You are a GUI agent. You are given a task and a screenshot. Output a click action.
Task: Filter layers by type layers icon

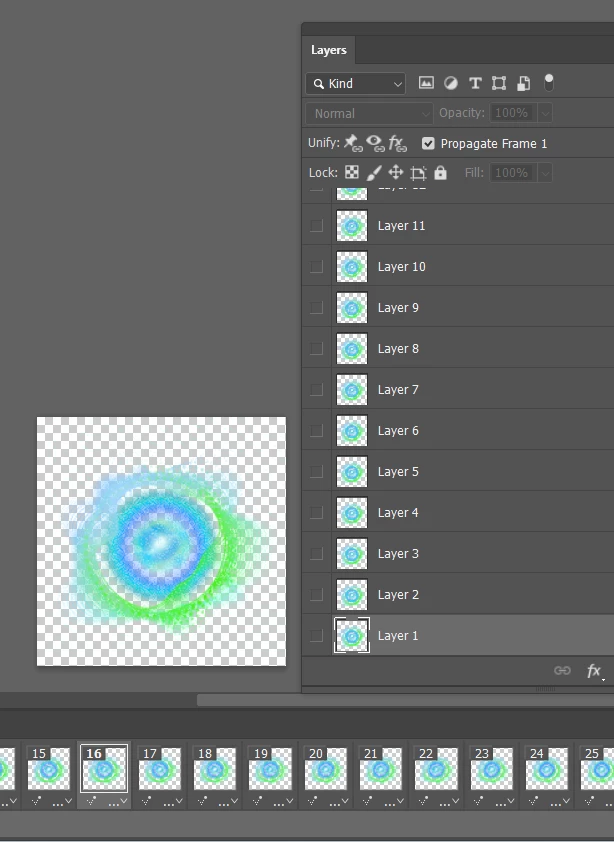(x=475, y=83)
